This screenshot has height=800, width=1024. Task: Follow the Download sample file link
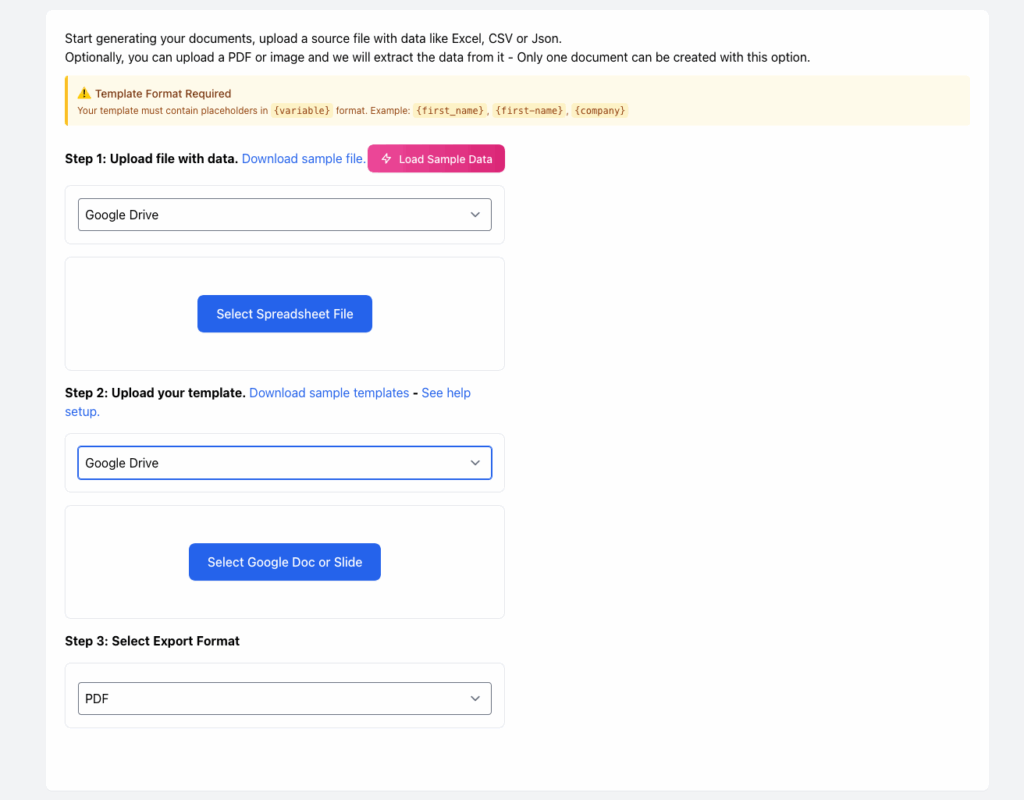tap(303, 159)
